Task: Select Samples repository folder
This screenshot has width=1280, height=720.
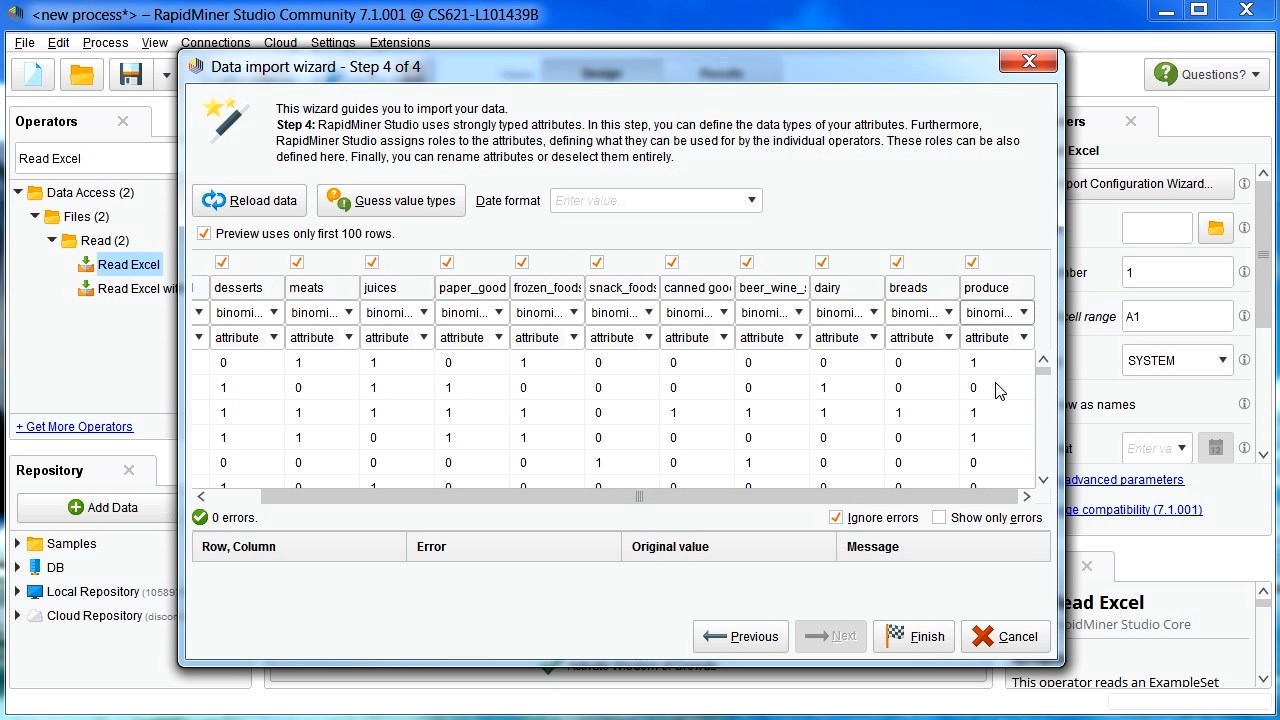Action: point(71,544)
